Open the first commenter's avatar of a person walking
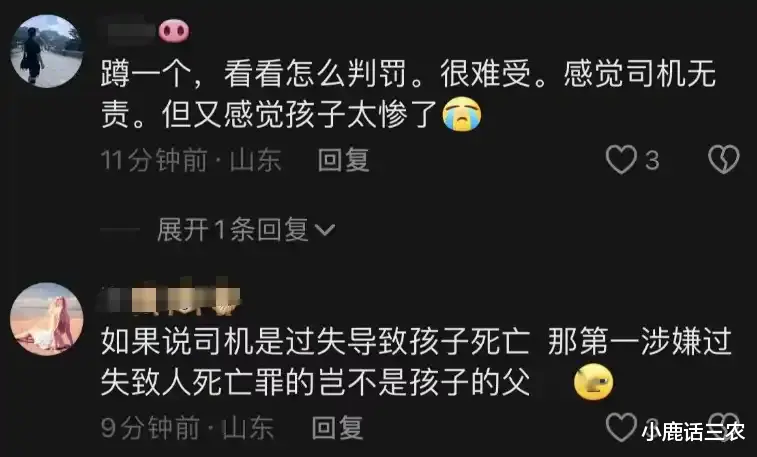757x457 pixels. click(x=47, y=51)
